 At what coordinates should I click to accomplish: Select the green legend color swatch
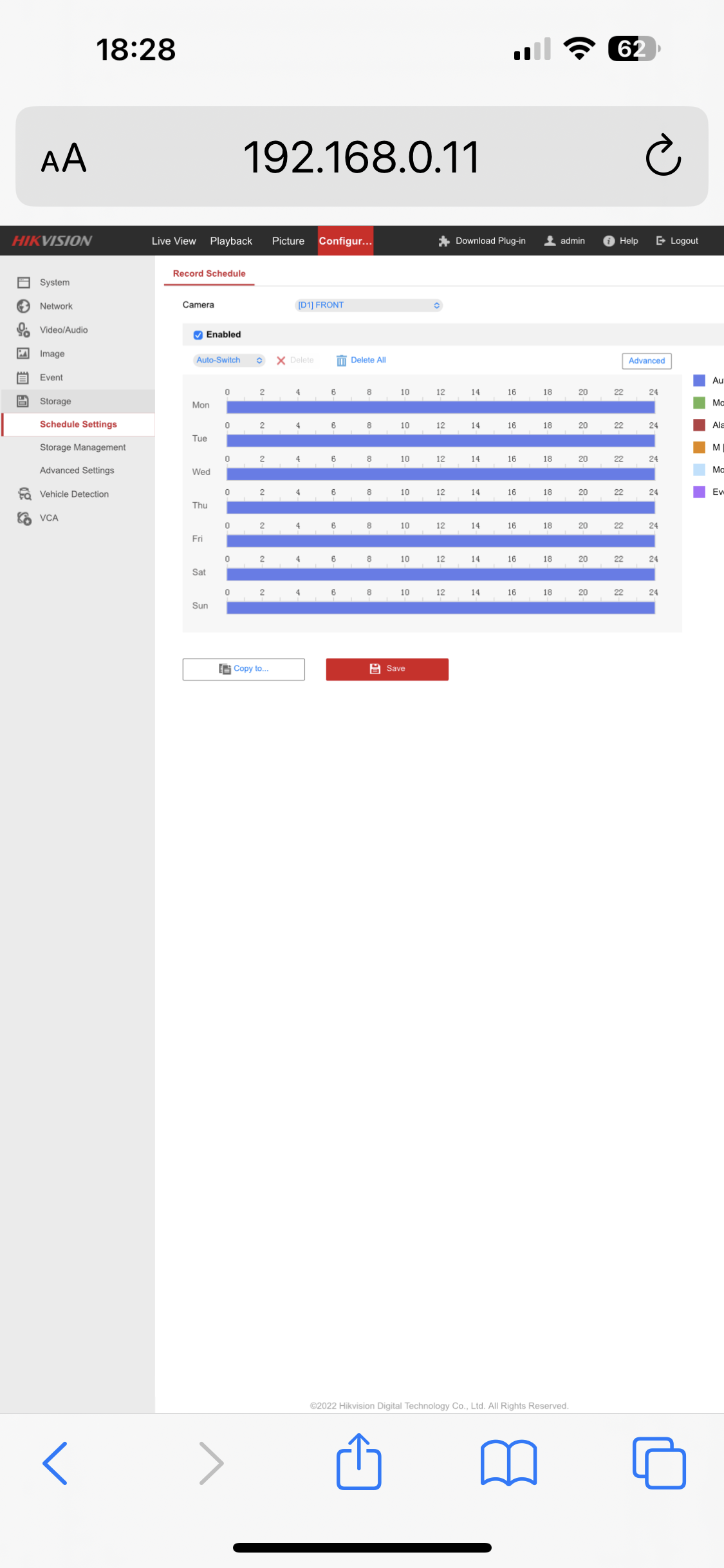[x=699, y=403]
